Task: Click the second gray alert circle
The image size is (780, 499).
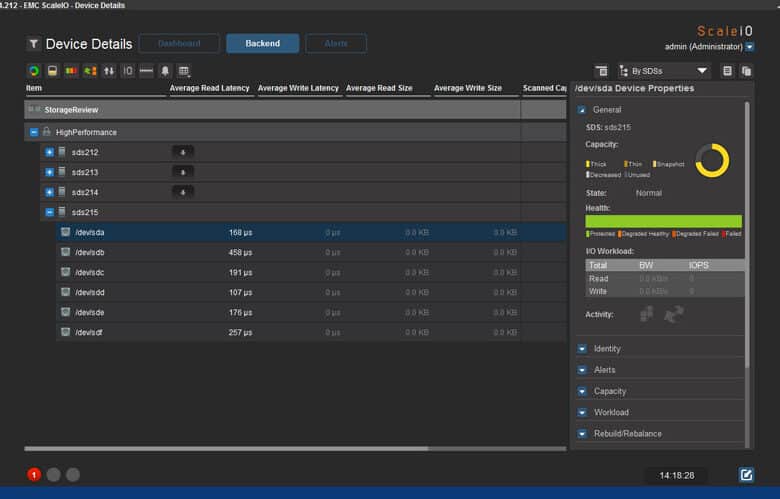Action: pos(73,475)
